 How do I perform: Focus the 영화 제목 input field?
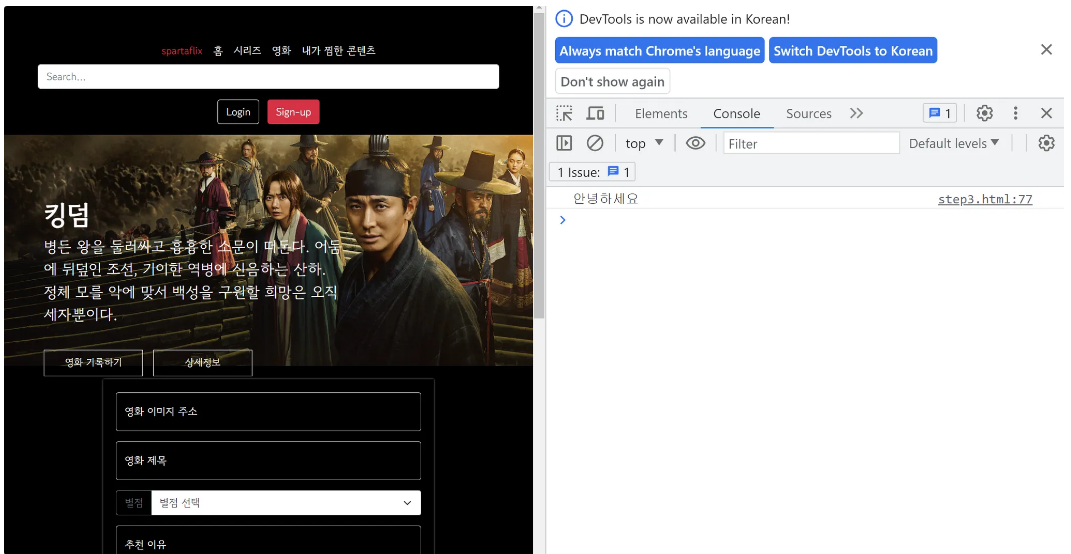point(268,460)
